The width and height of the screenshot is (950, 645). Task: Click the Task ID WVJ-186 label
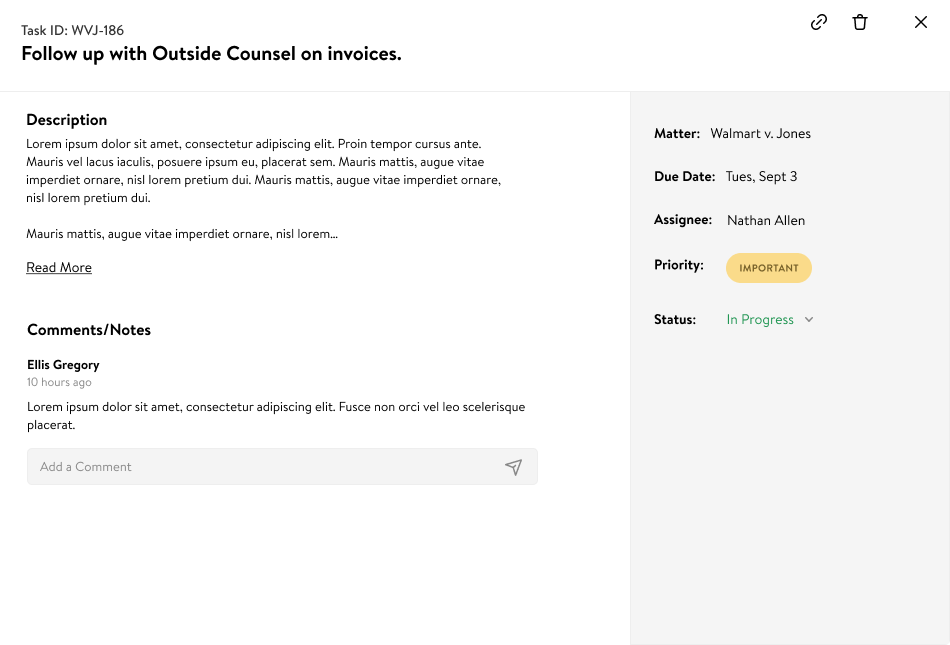(72, 30)
